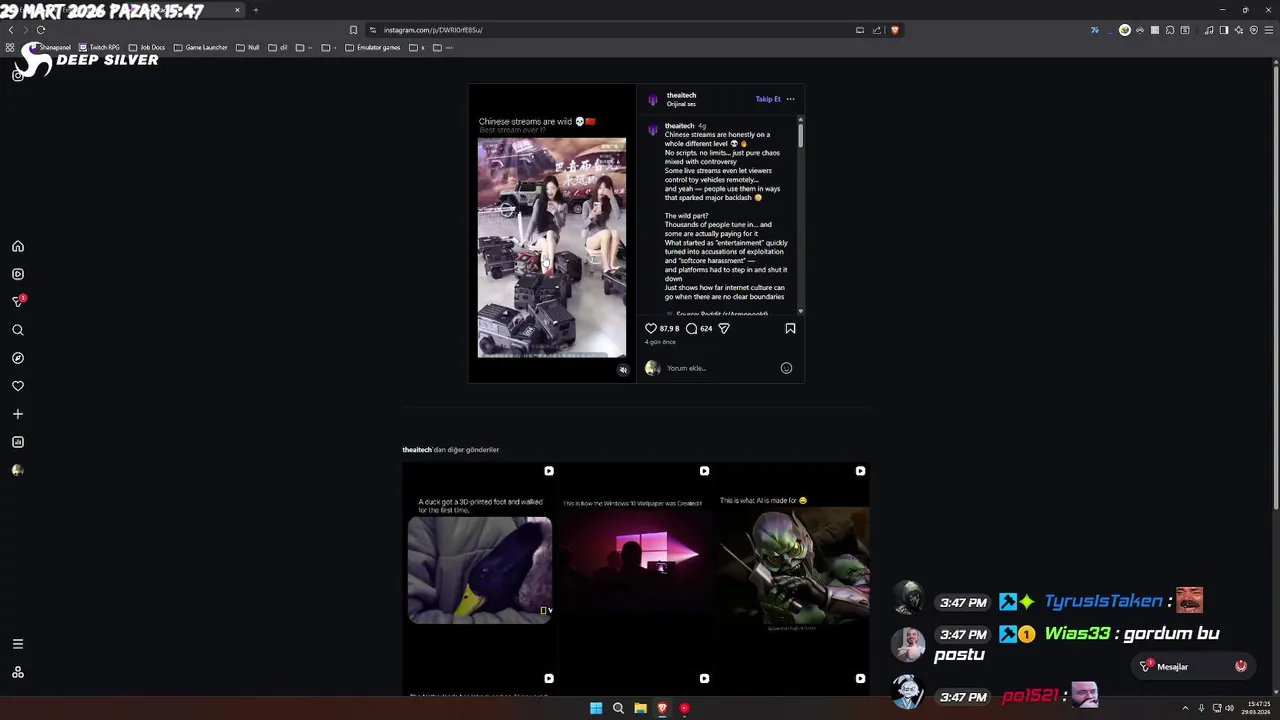This screenshot has height=720, width=1280.
Task: Bookmark this page via address bar icon
Action: point(353,30)
